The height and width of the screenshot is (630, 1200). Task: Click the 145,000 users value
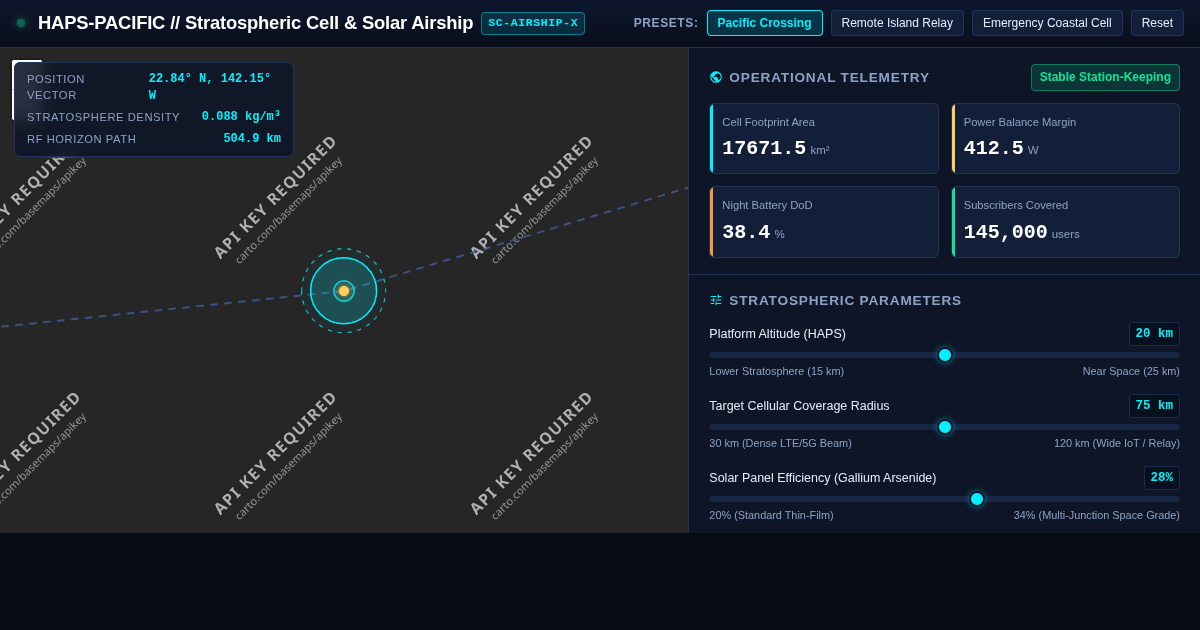(x=1021, y=232)
